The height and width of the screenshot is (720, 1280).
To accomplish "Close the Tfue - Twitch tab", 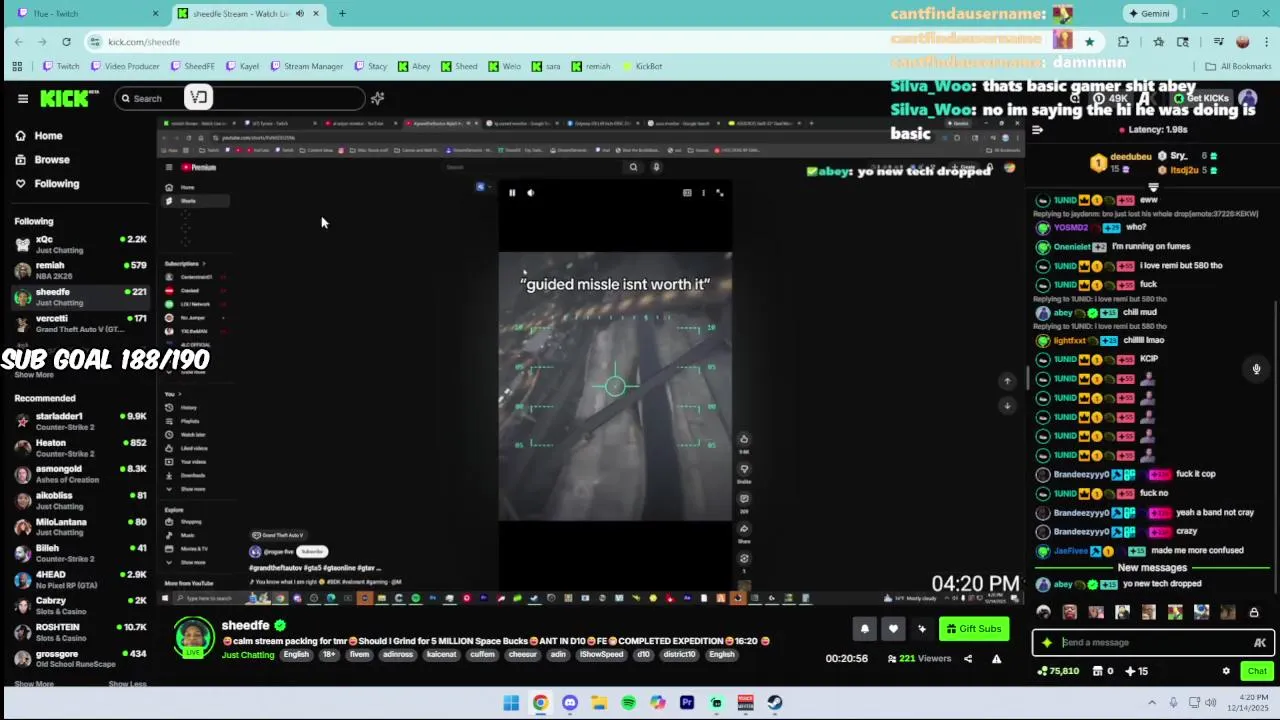I will (x=155, y=13).
